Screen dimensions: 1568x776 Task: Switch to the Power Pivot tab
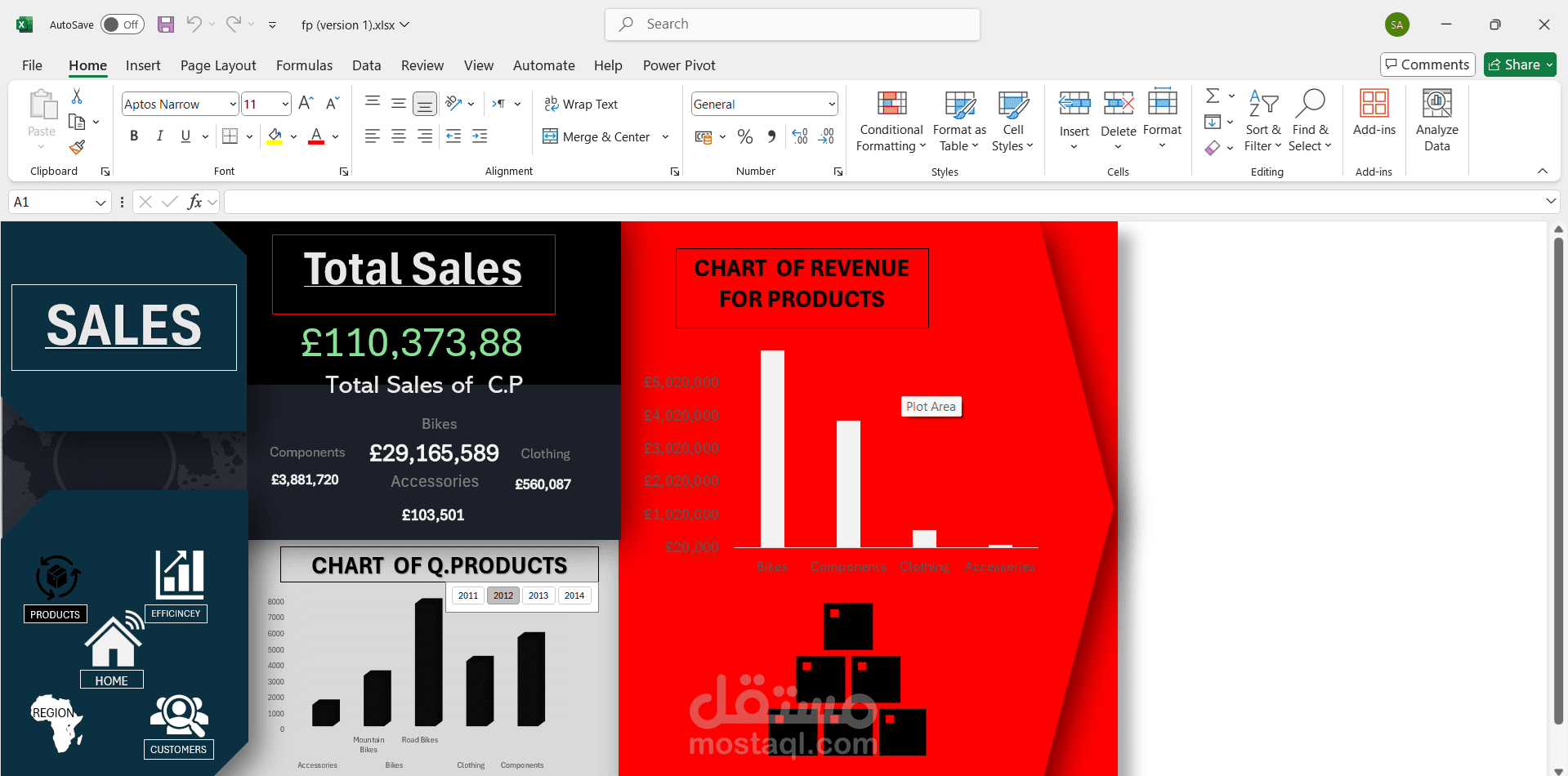click(679, 65)
